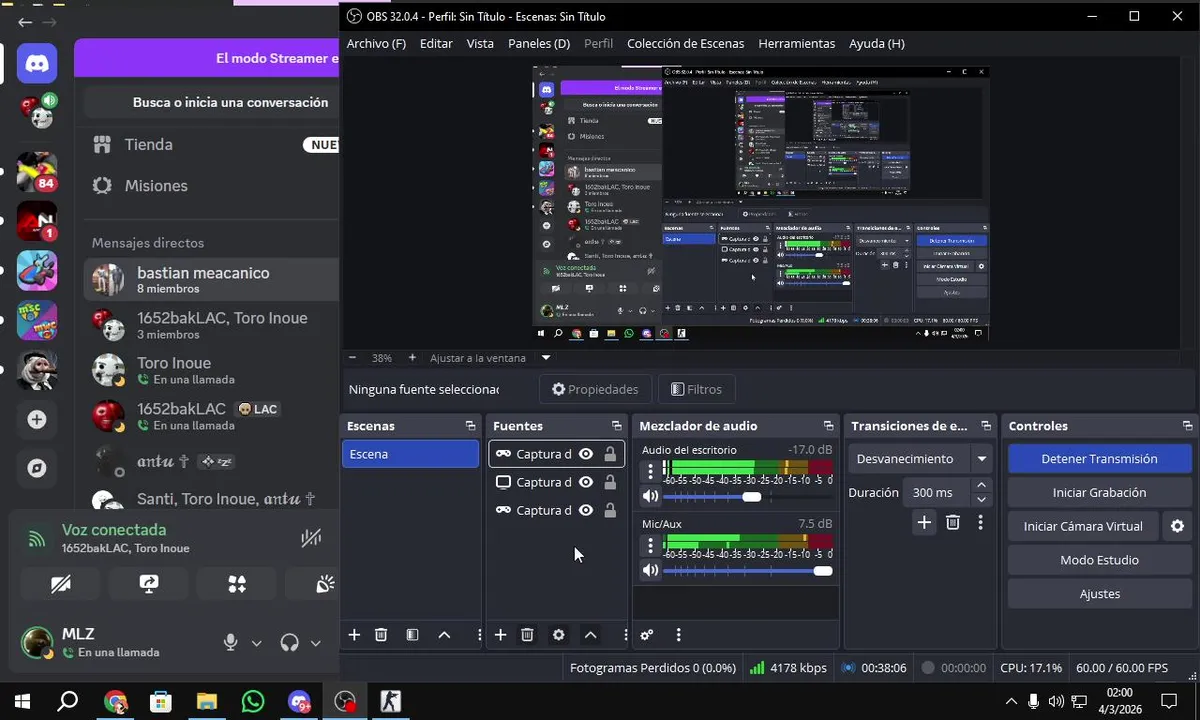Move source up arrow in Fuentes toolbar
This screenshot has width=1200, height=720.
590,635
